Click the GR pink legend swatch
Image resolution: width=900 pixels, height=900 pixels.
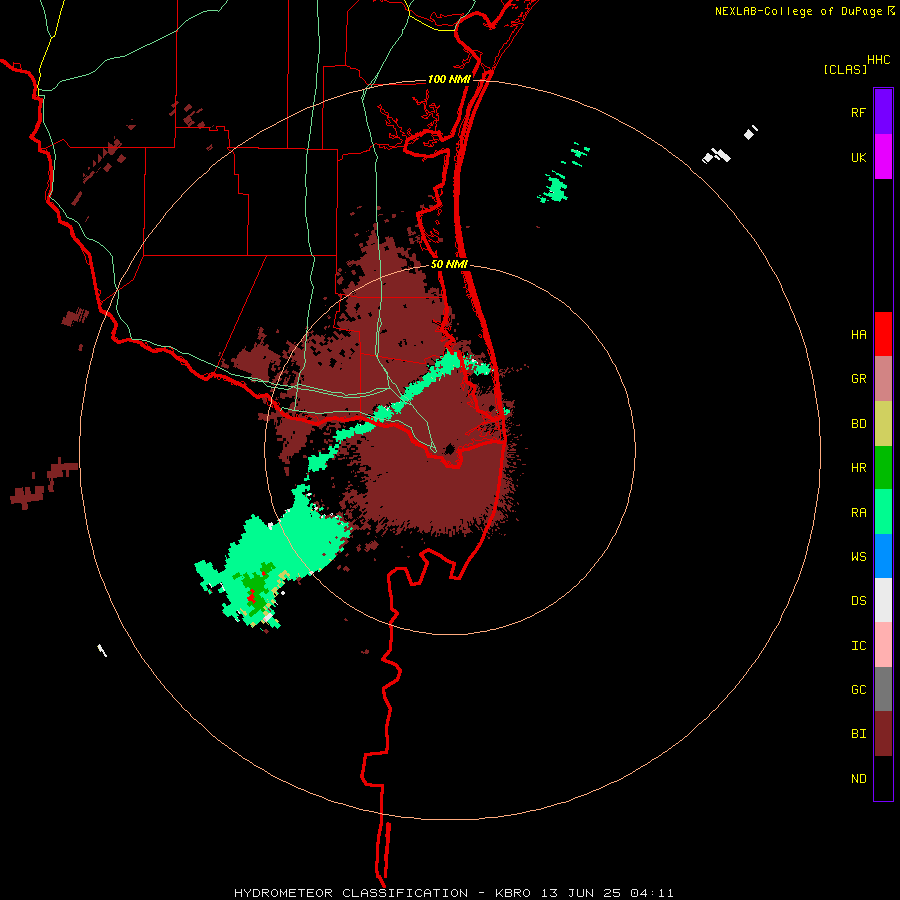(883, 379)
